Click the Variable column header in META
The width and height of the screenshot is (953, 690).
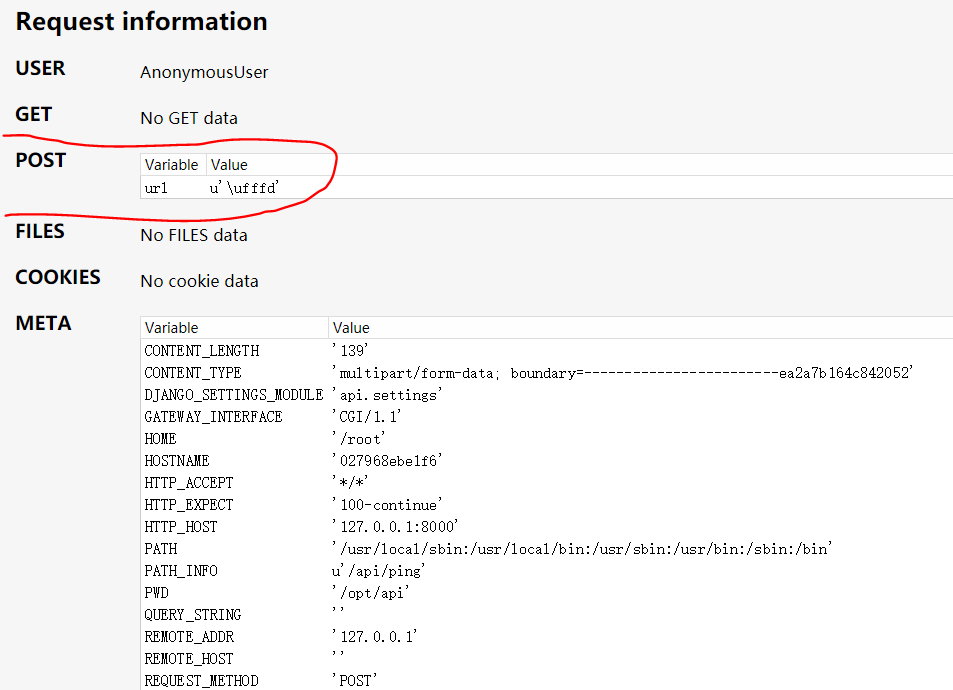[x=170, y=328]
